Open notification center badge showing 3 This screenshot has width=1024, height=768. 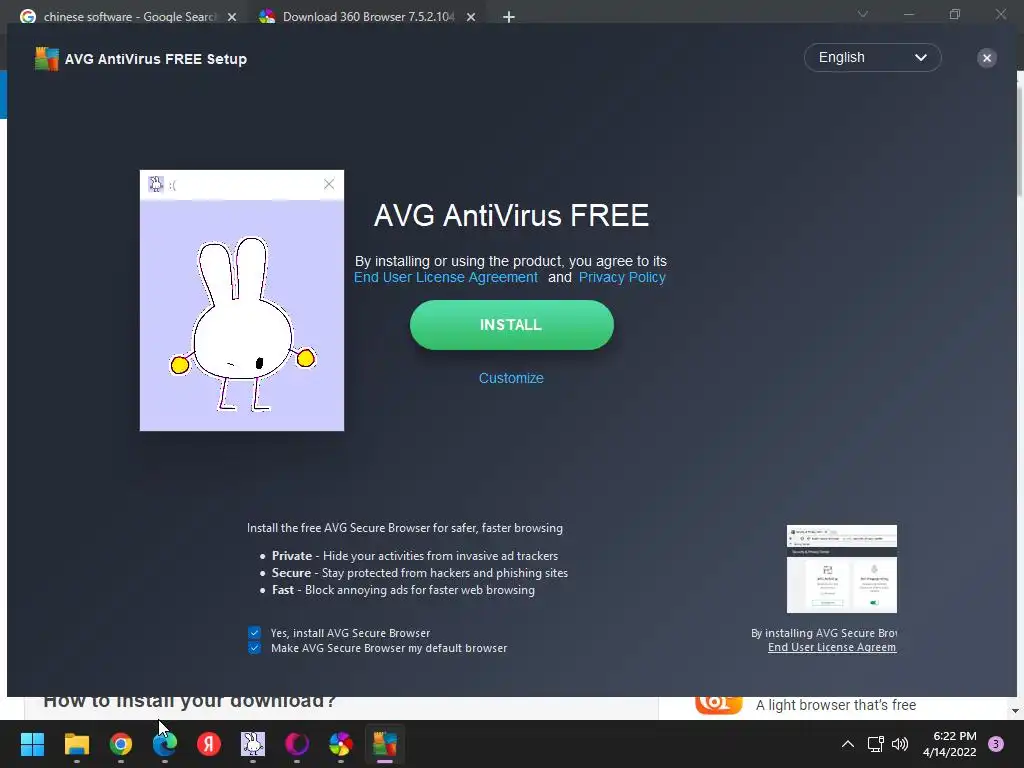[x=996, y=744]
